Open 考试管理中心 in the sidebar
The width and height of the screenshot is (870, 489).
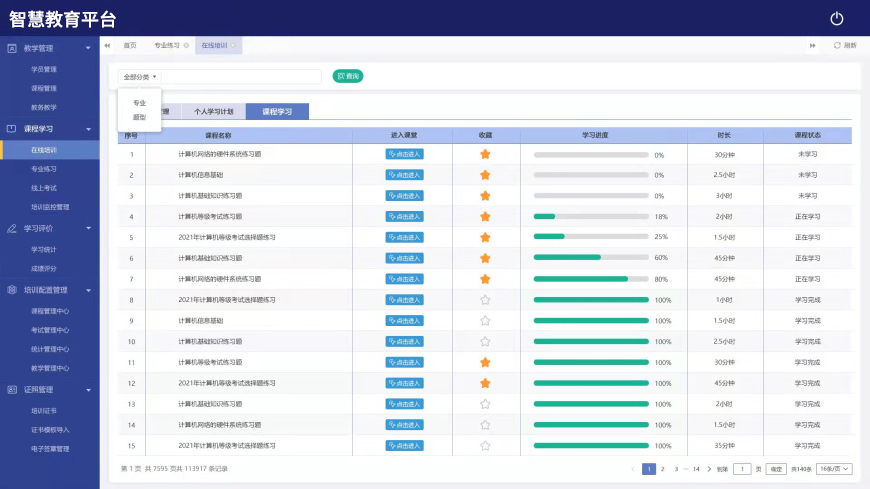50,330
